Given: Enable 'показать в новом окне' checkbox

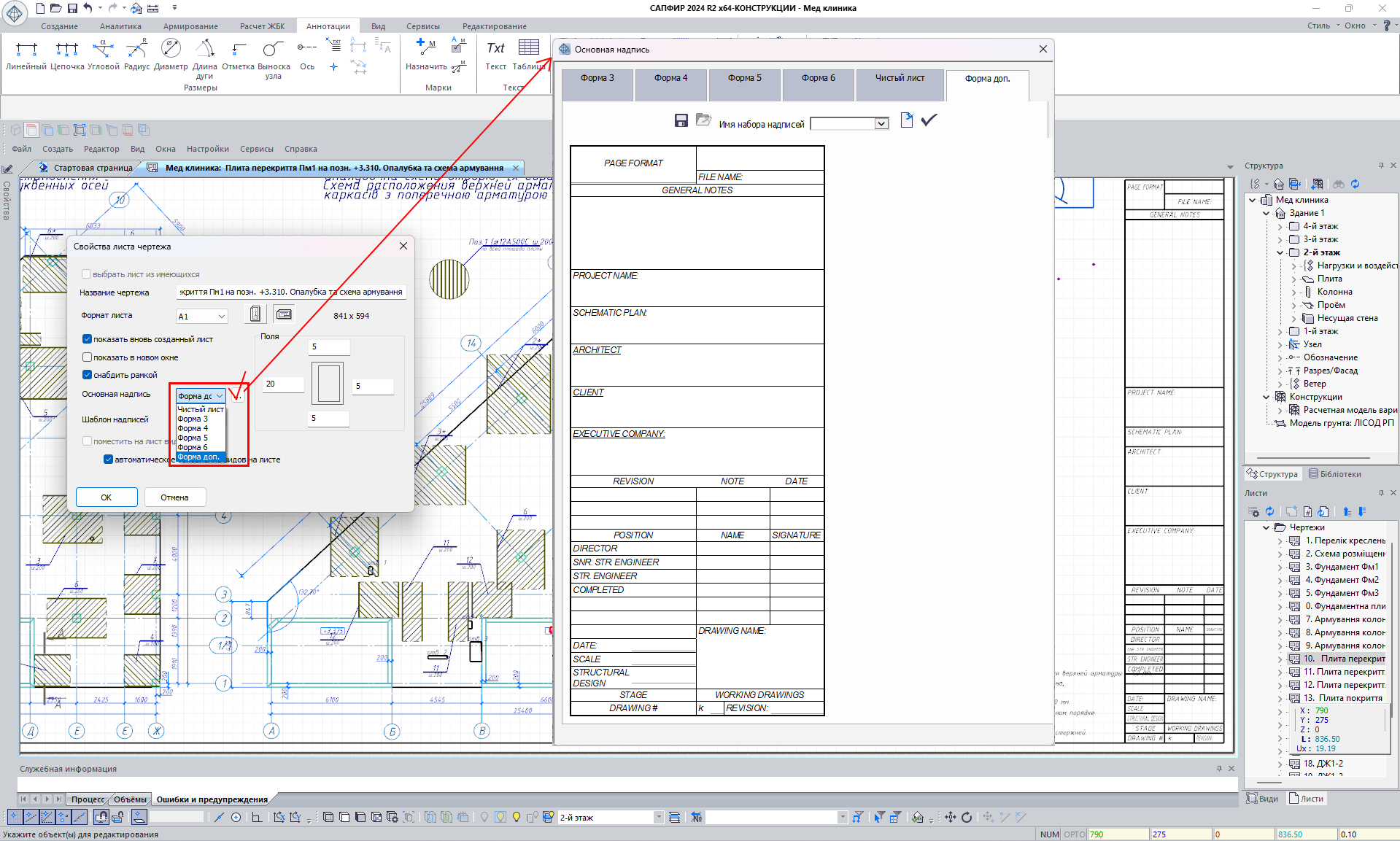Looking at the screenshot, I should [x=88, y=357].
